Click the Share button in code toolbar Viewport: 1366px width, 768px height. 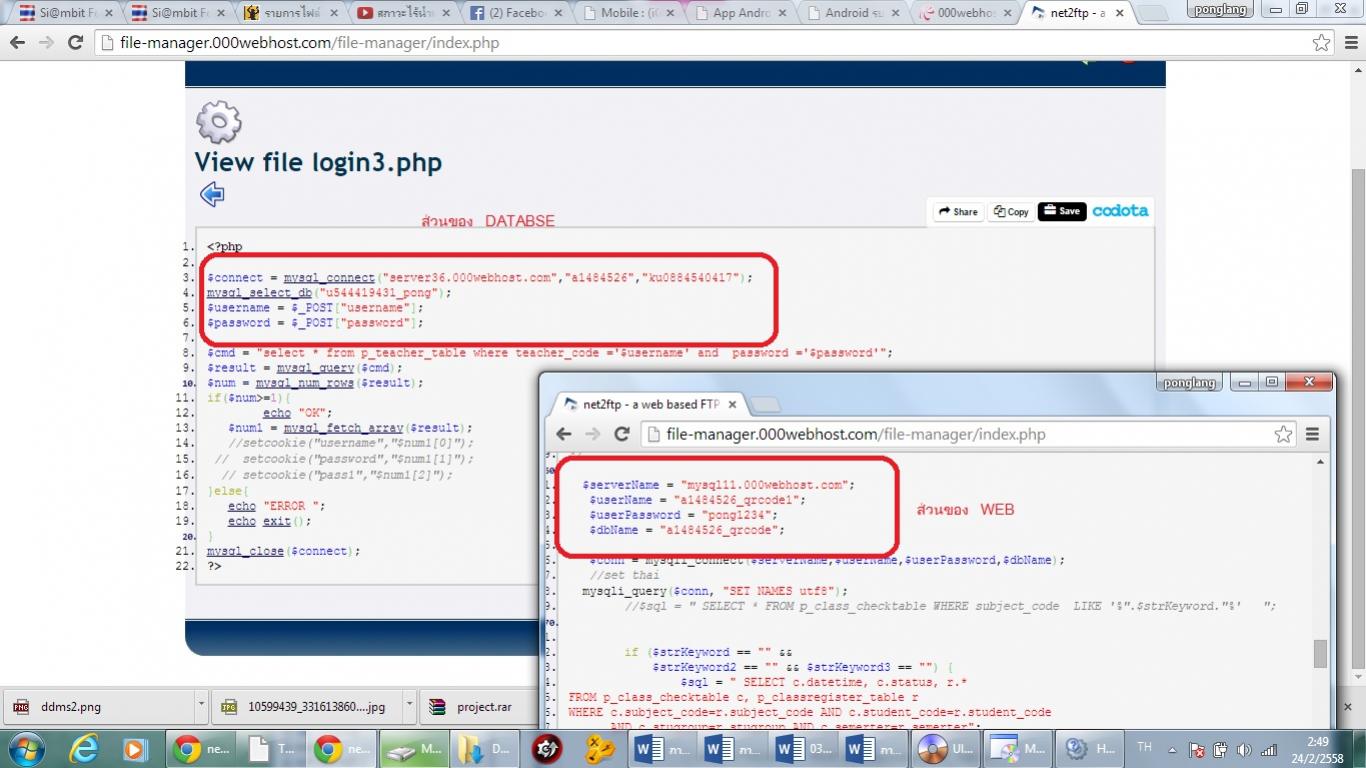958,212
